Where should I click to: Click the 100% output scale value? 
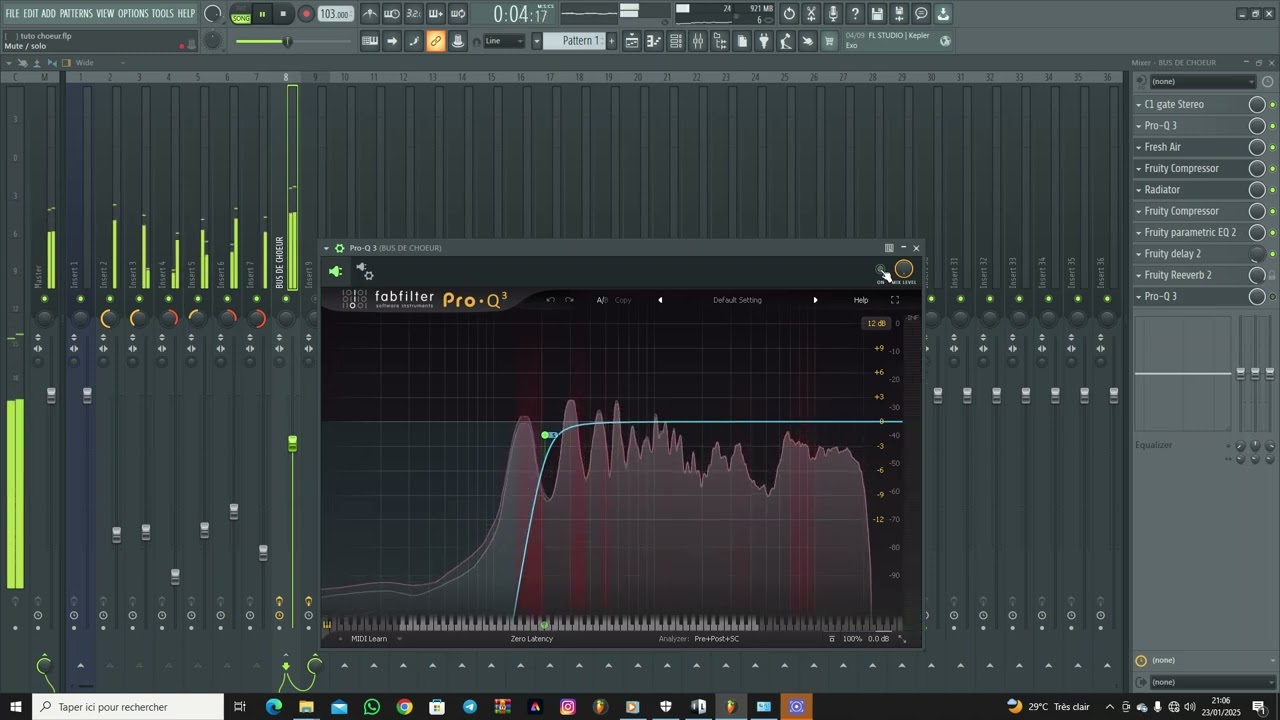pos(852,639)
